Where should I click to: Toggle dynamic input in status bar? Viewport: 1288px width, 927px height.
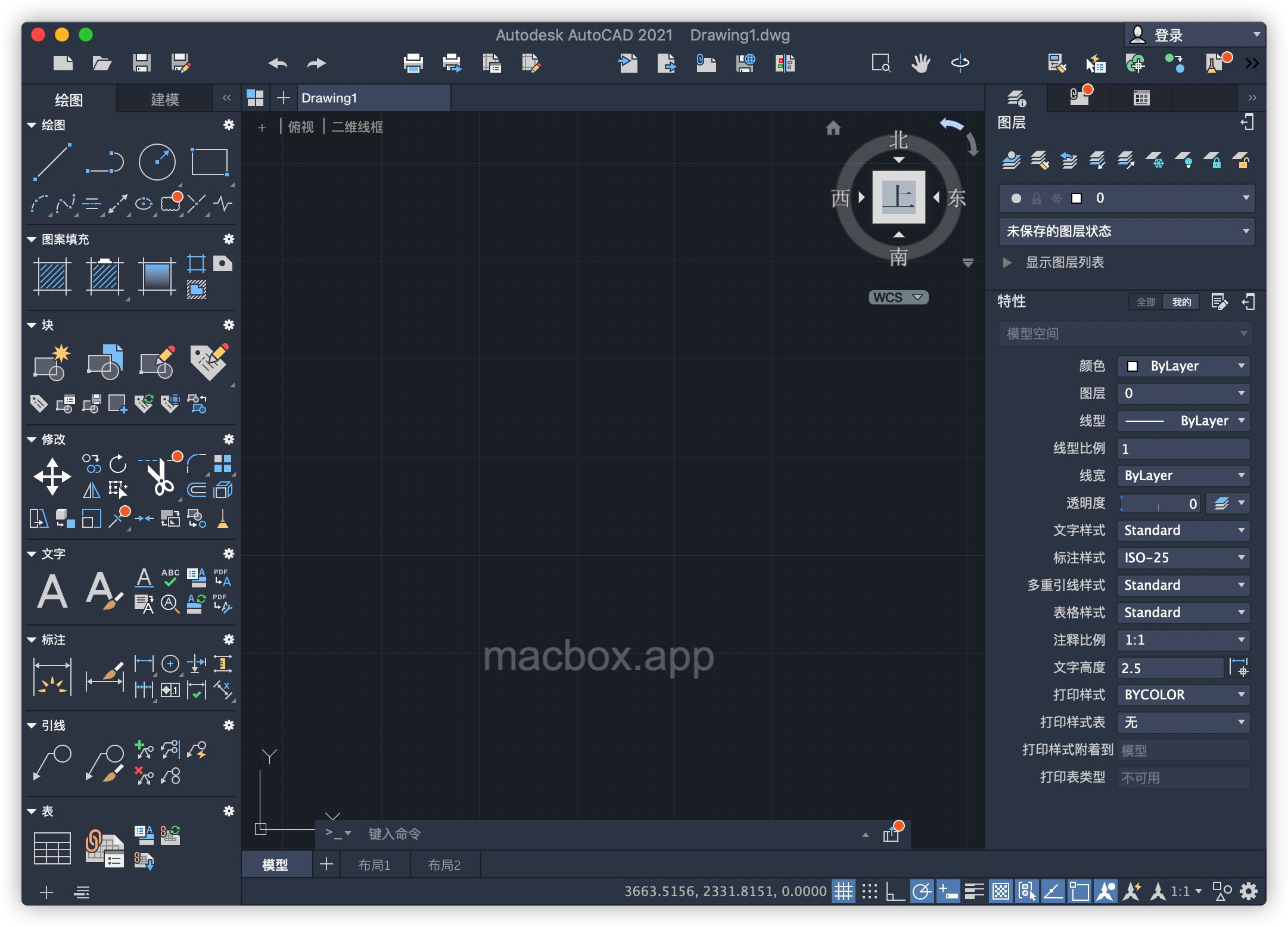tap(948, 891)
